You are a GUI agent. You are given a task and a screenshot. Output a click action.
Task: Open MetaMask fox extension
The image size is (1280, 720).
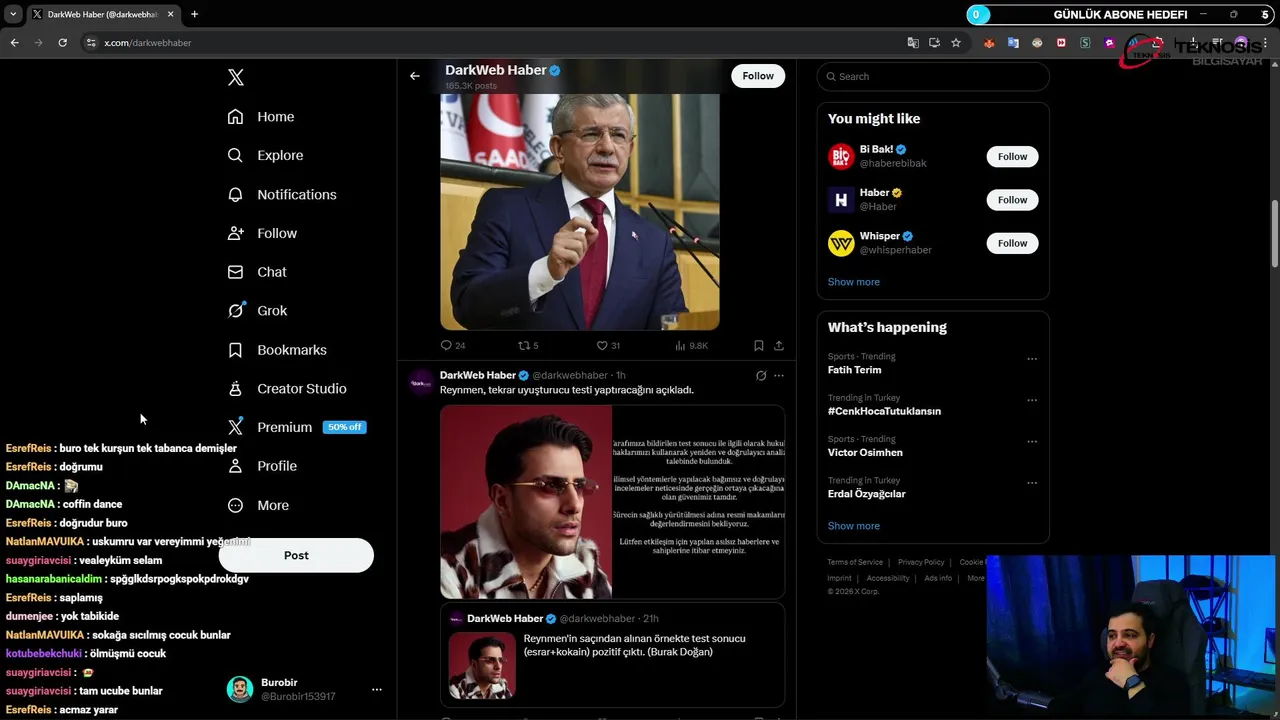989,43
